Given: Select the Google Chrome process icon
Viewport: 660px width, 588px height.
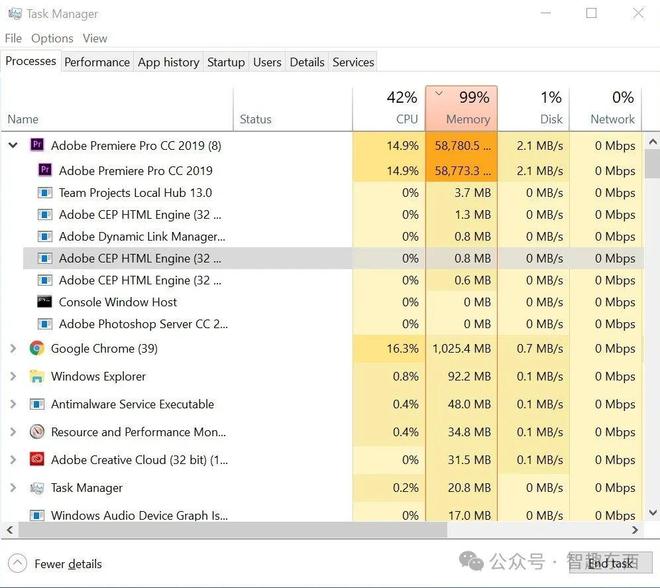Looking at the screenshot, I should 37,349.
